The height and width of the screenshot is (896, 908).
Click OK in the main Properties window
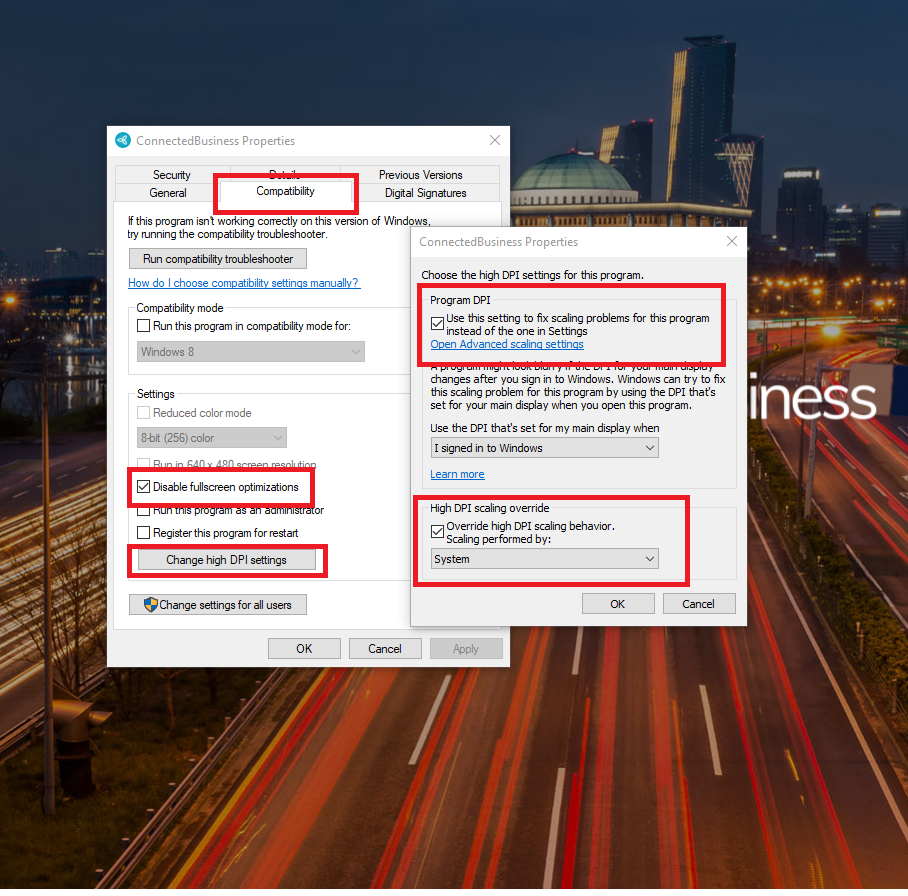click(304, 649)
